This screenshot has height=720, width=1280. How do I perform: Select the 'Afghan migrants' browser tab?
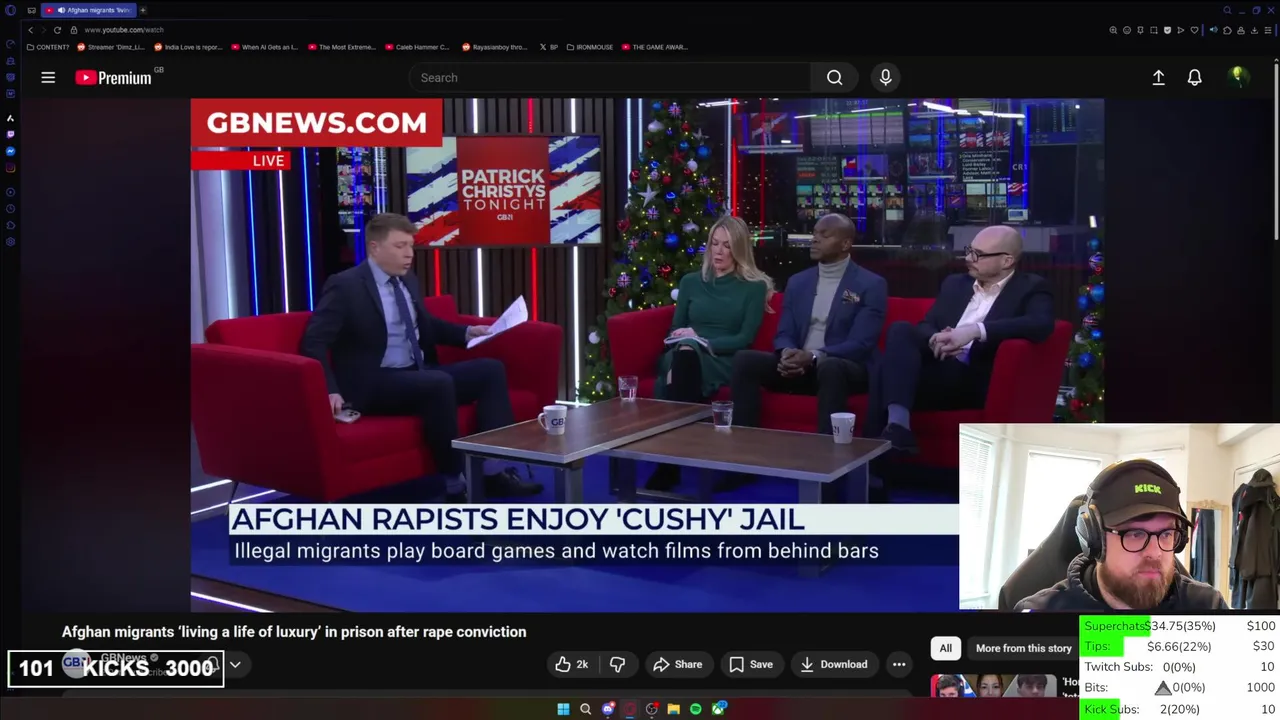(88, 10)
